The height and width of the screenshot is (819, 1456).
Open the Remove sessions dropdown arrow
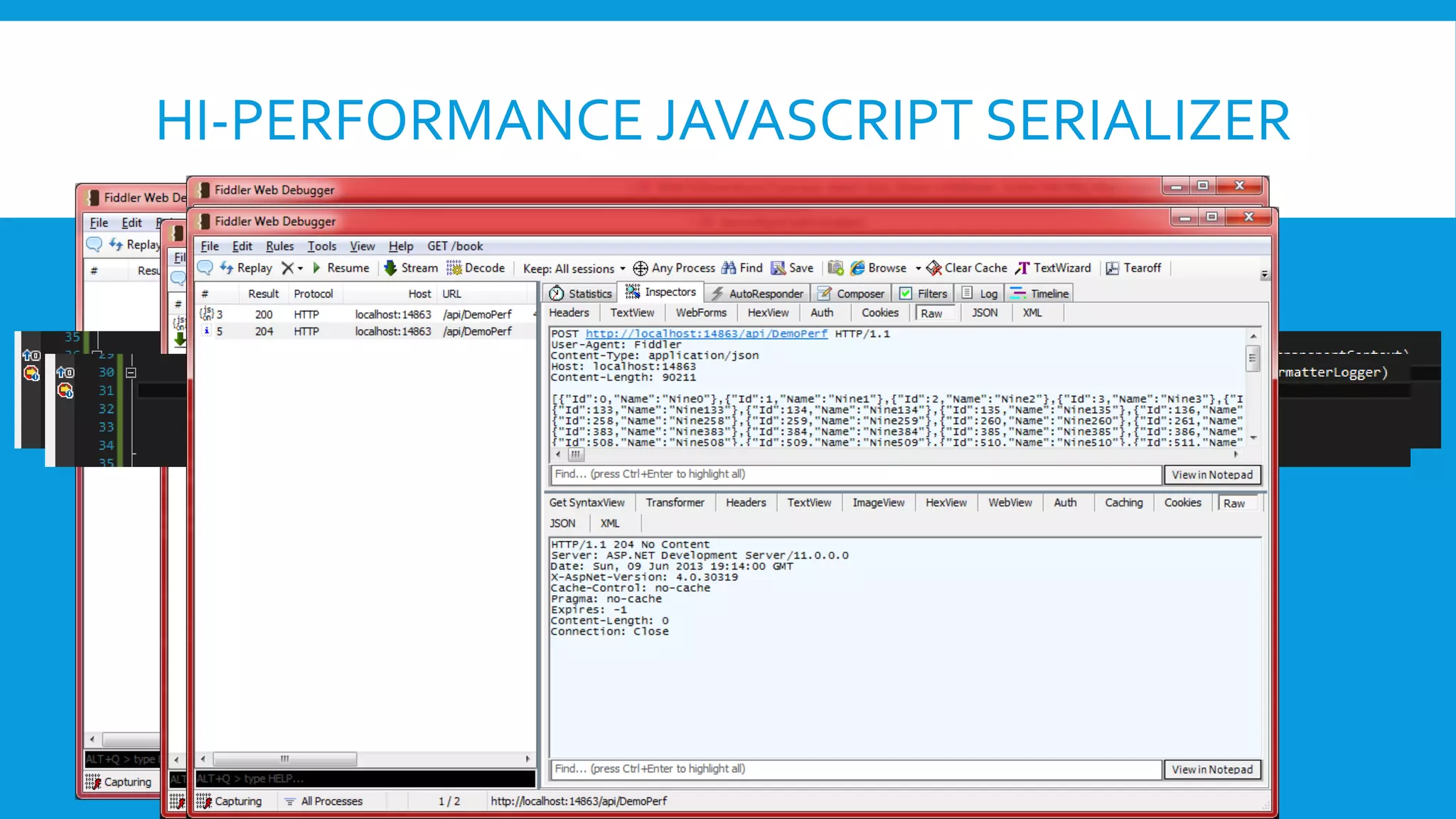click(x=300, y=269)
